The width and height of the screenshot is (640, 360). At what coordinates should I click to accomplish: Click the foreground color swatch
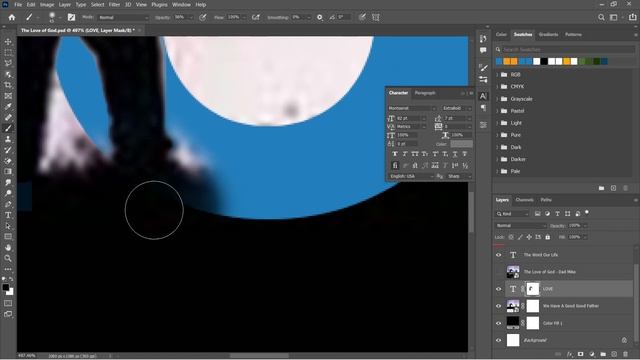pyautogui.click(x=6, y=288)
